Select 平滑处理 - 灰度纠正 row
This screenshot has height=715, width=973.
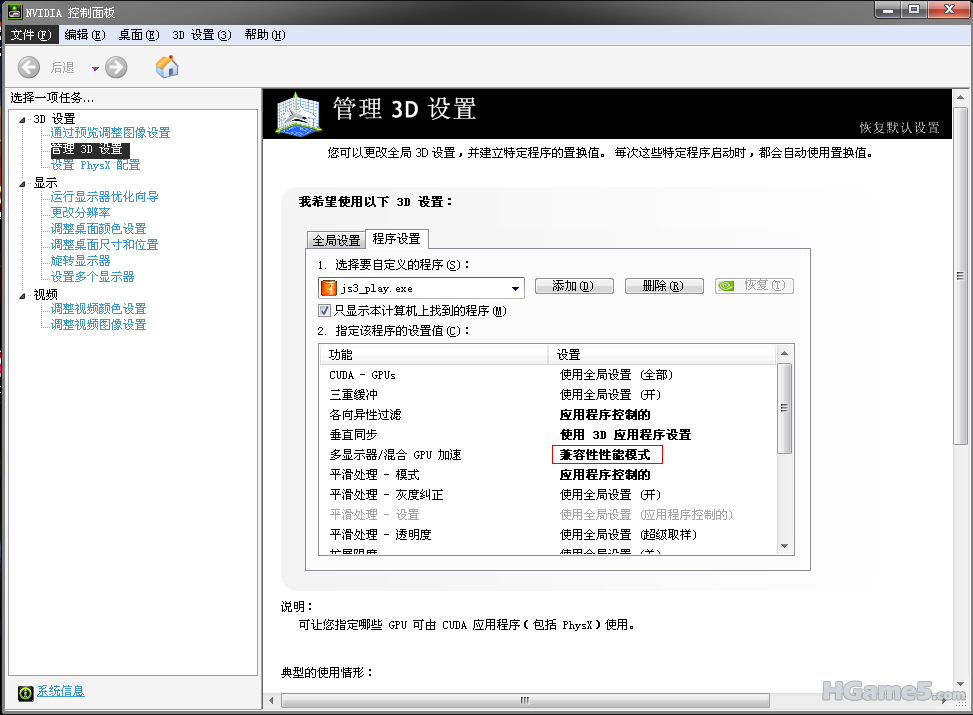pos(547,495)
